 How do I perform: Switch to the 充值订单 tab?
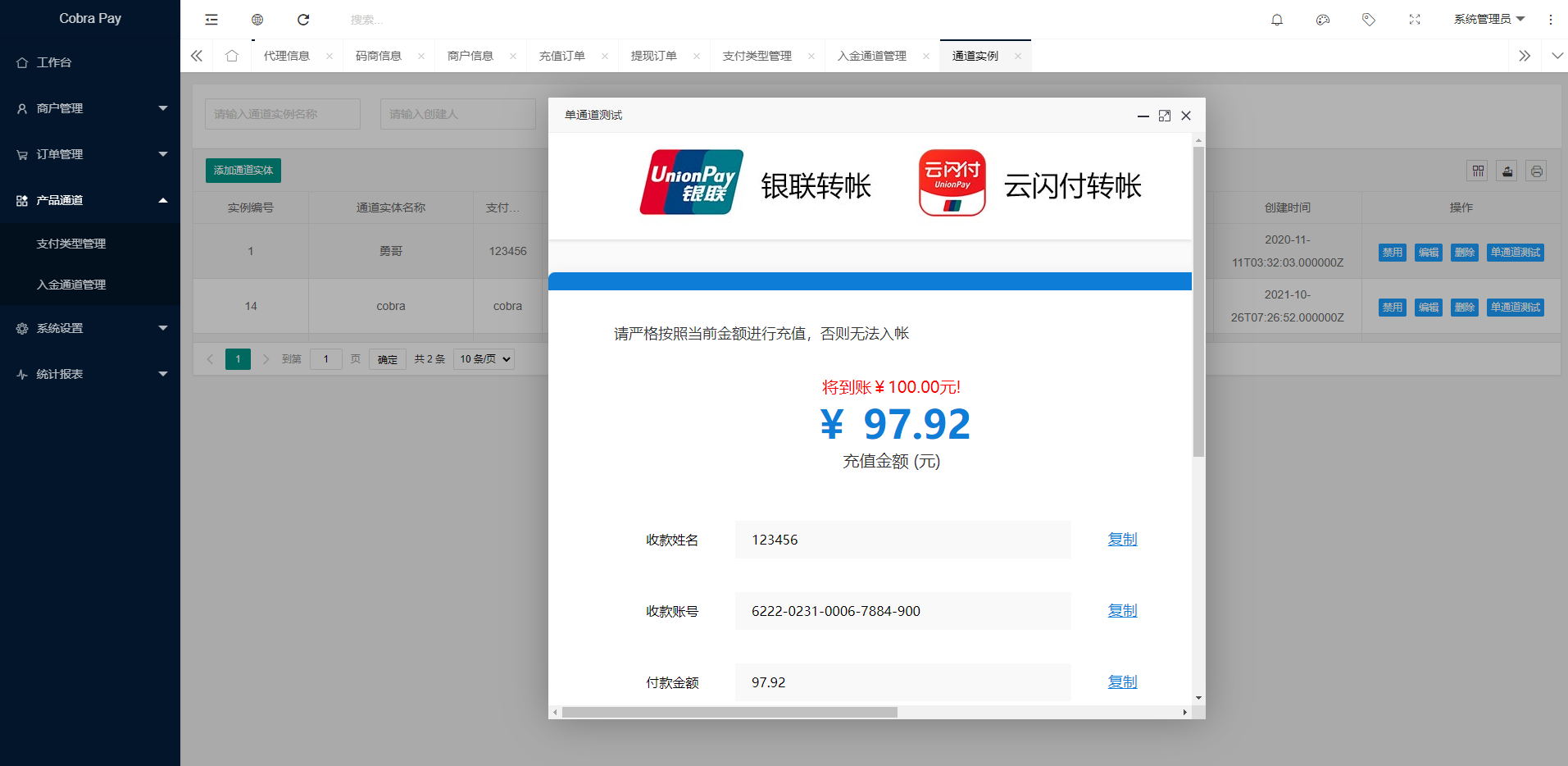click(562, 55)
